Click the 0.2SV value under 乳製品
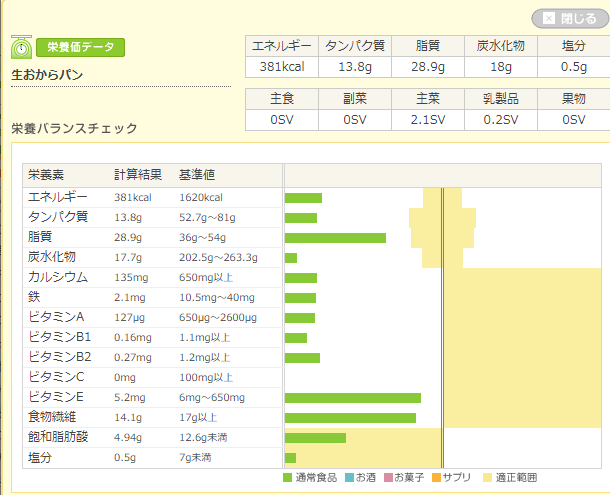 [501, 120]
